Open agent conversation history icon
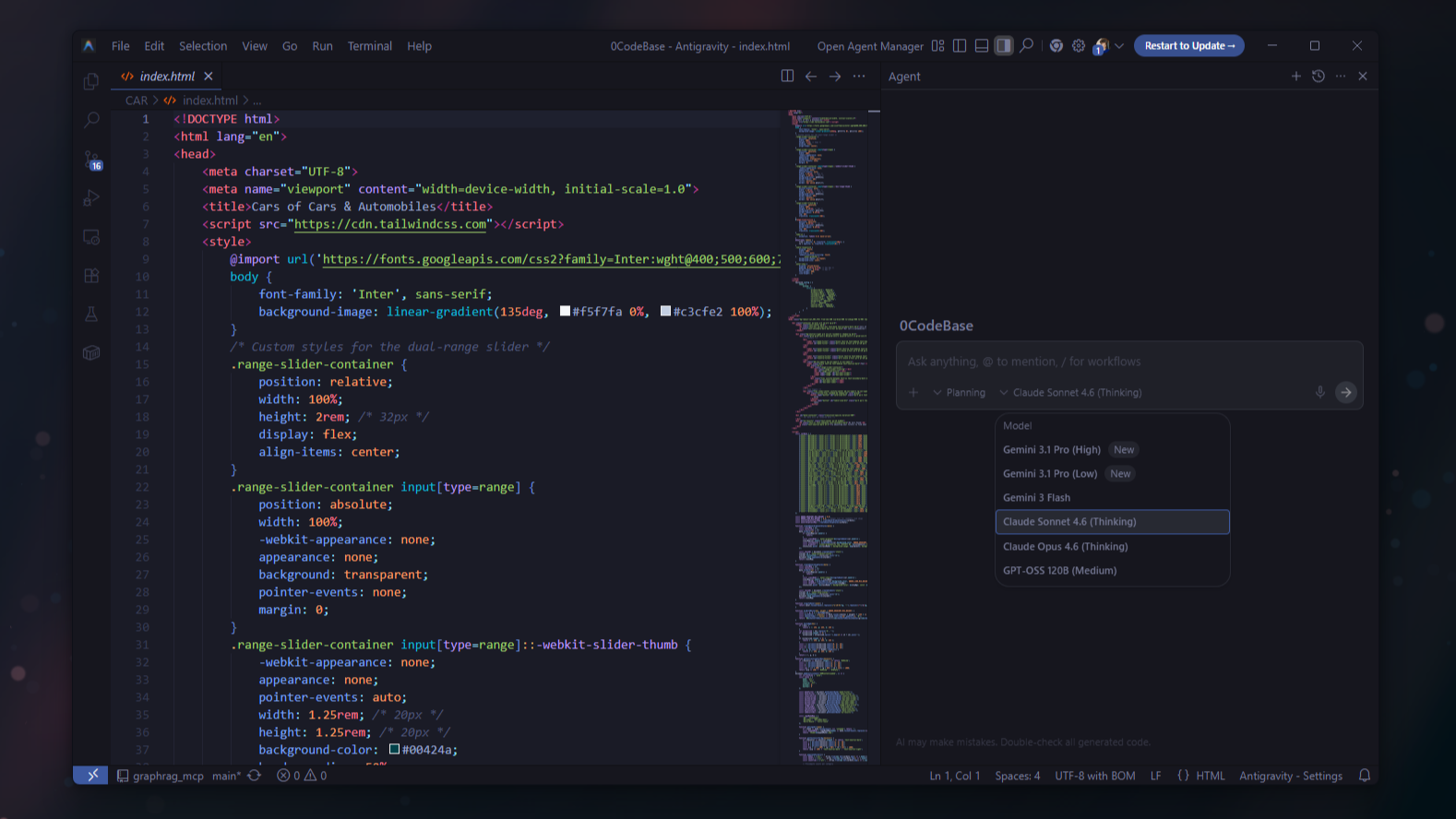1456x819 pixels. (1319, 77)
